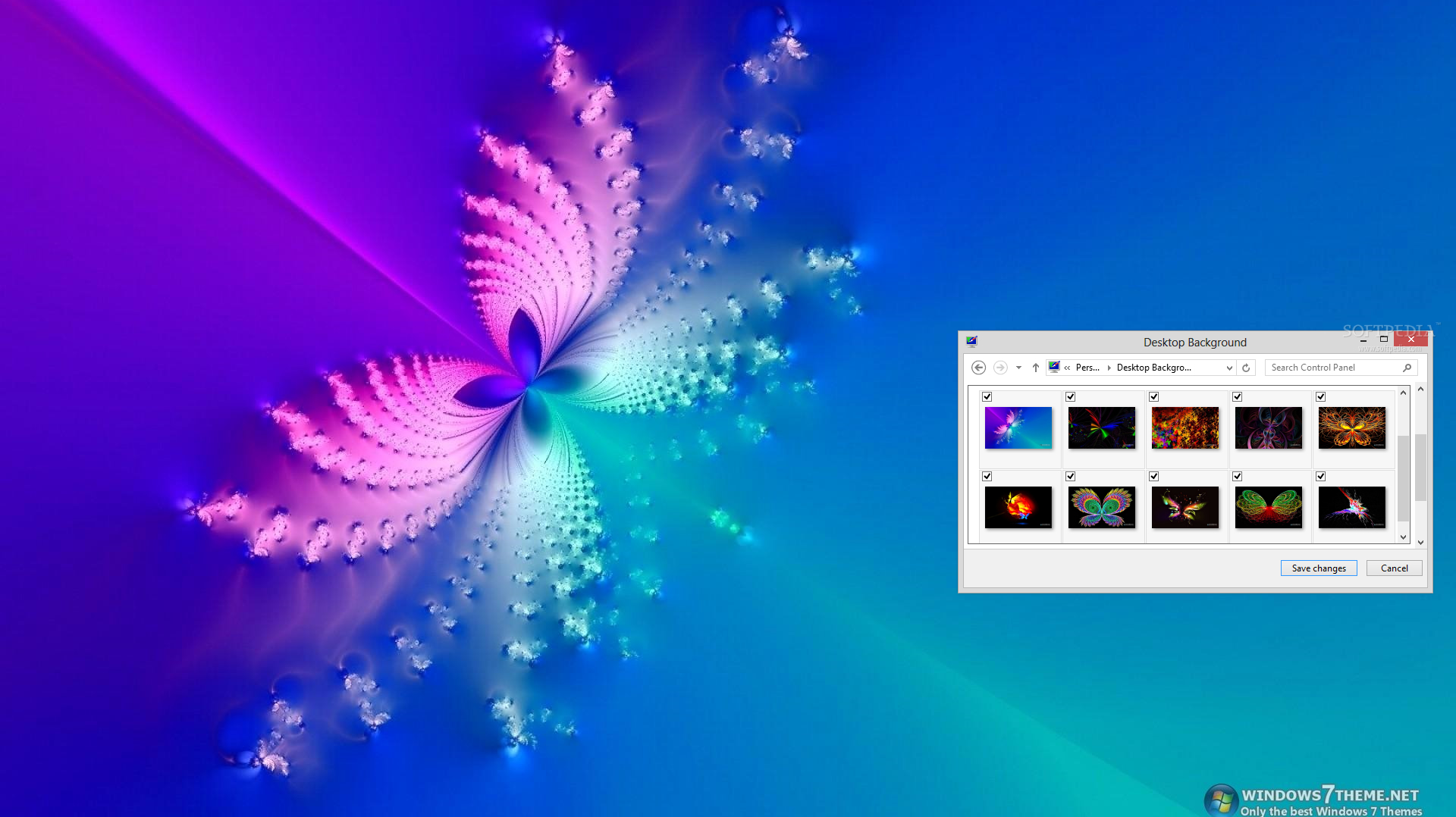Select the dark pink butterfly thumbnail
The height and width of the screenshot is (817, 1456).
[1185, 507]
